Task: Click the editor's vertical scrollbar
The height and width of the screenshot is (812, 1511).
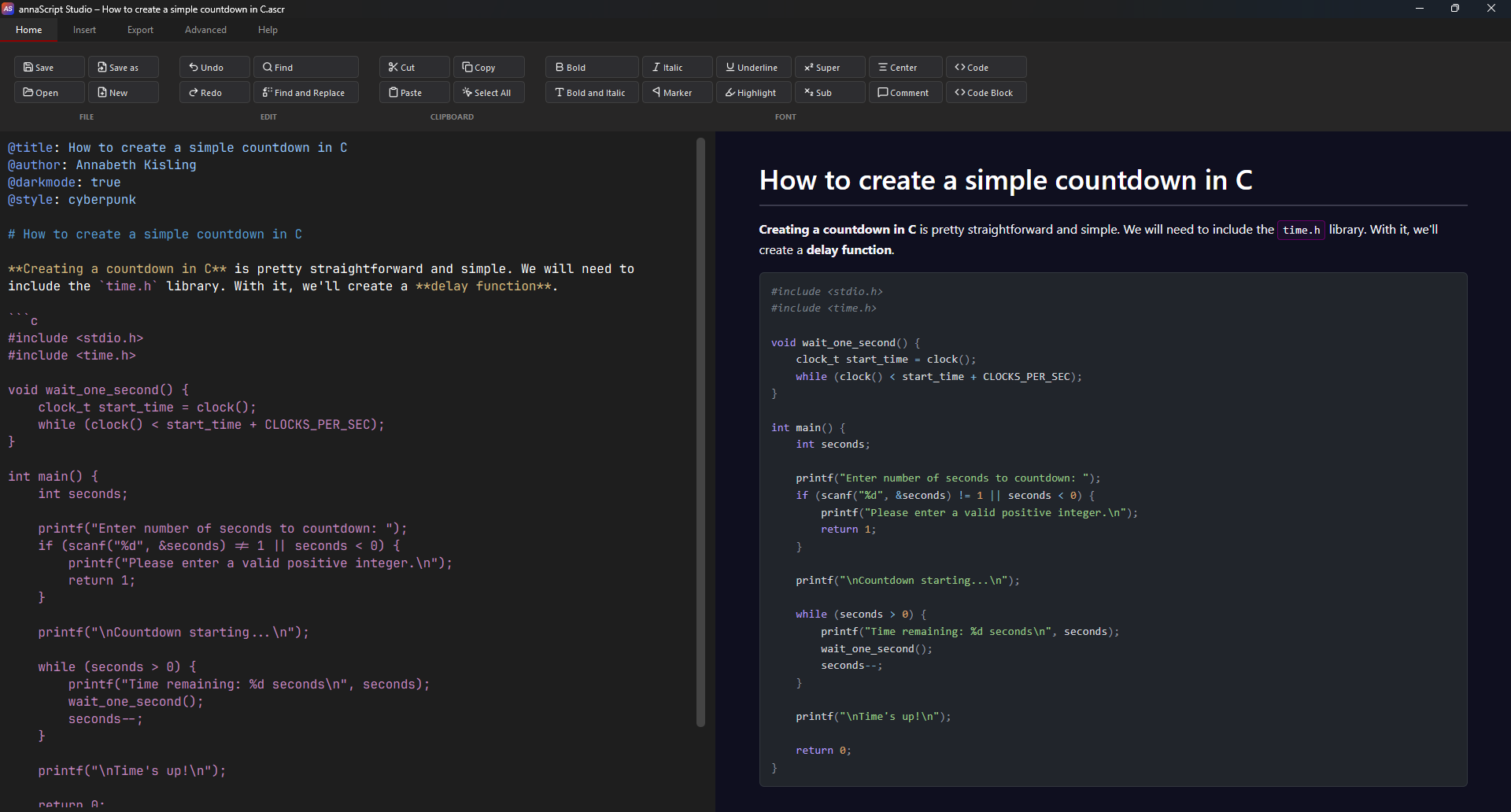Action: coord(700,432)
